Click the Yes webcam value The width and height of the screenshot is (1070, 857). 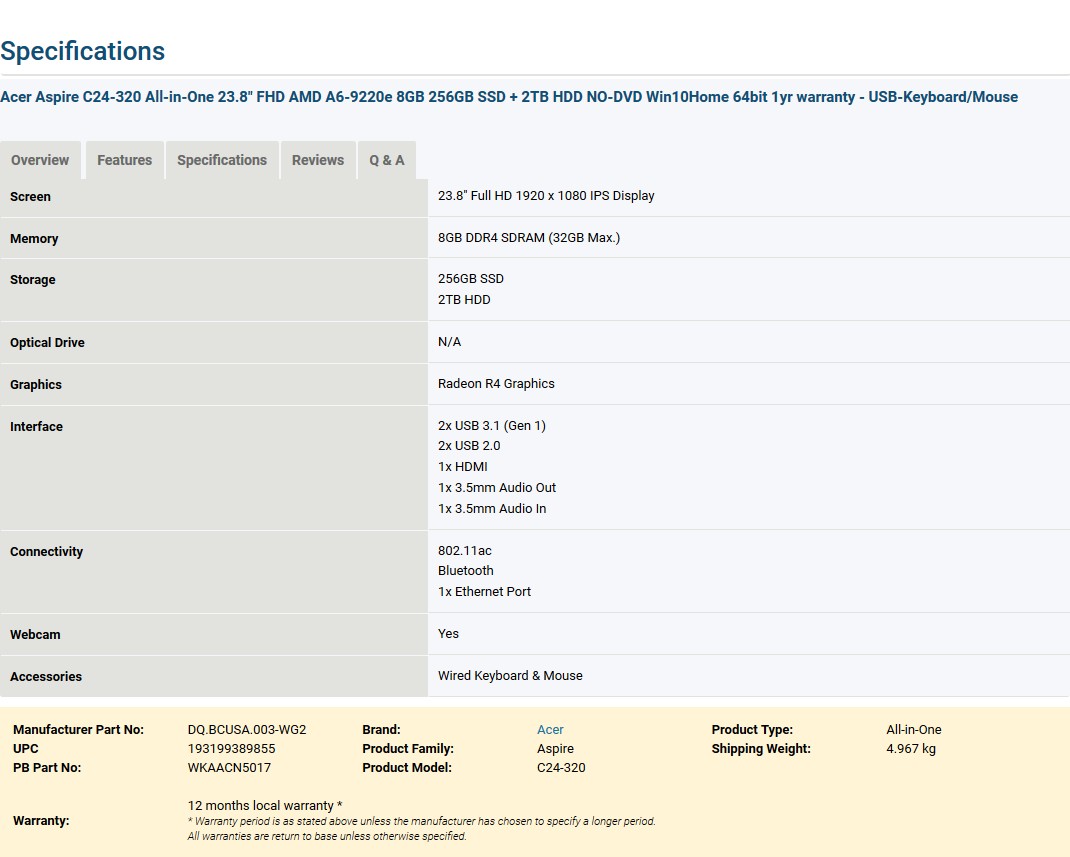tap(448, 634)
